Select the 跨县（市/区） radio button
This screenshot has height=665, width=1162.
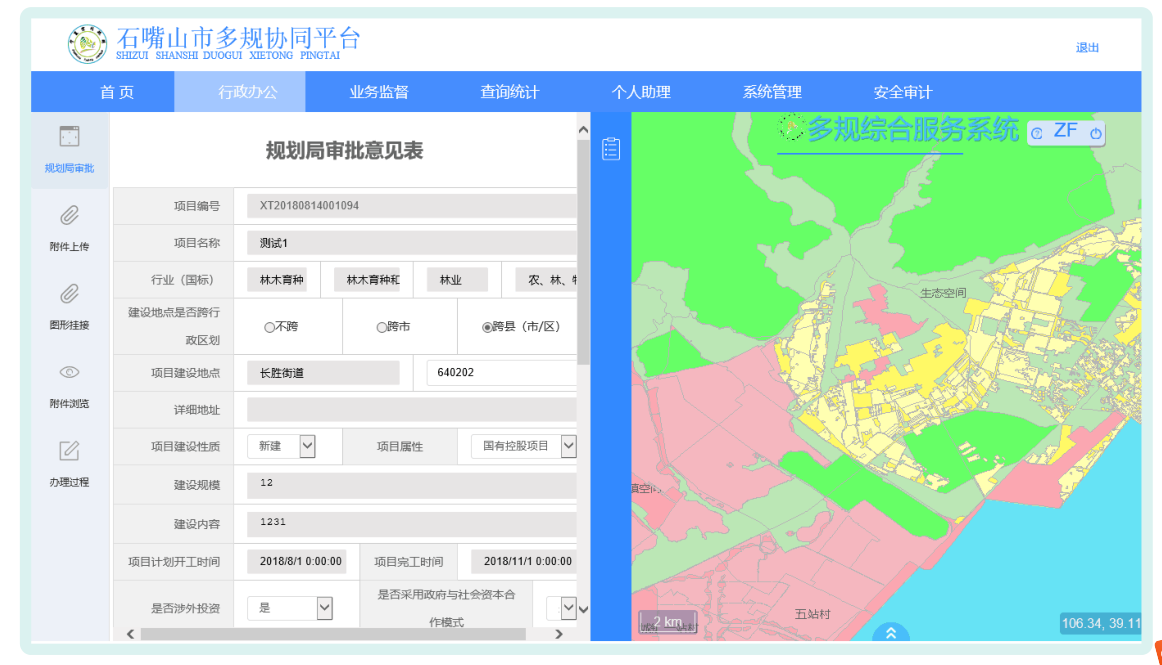[x=488, y=327]
